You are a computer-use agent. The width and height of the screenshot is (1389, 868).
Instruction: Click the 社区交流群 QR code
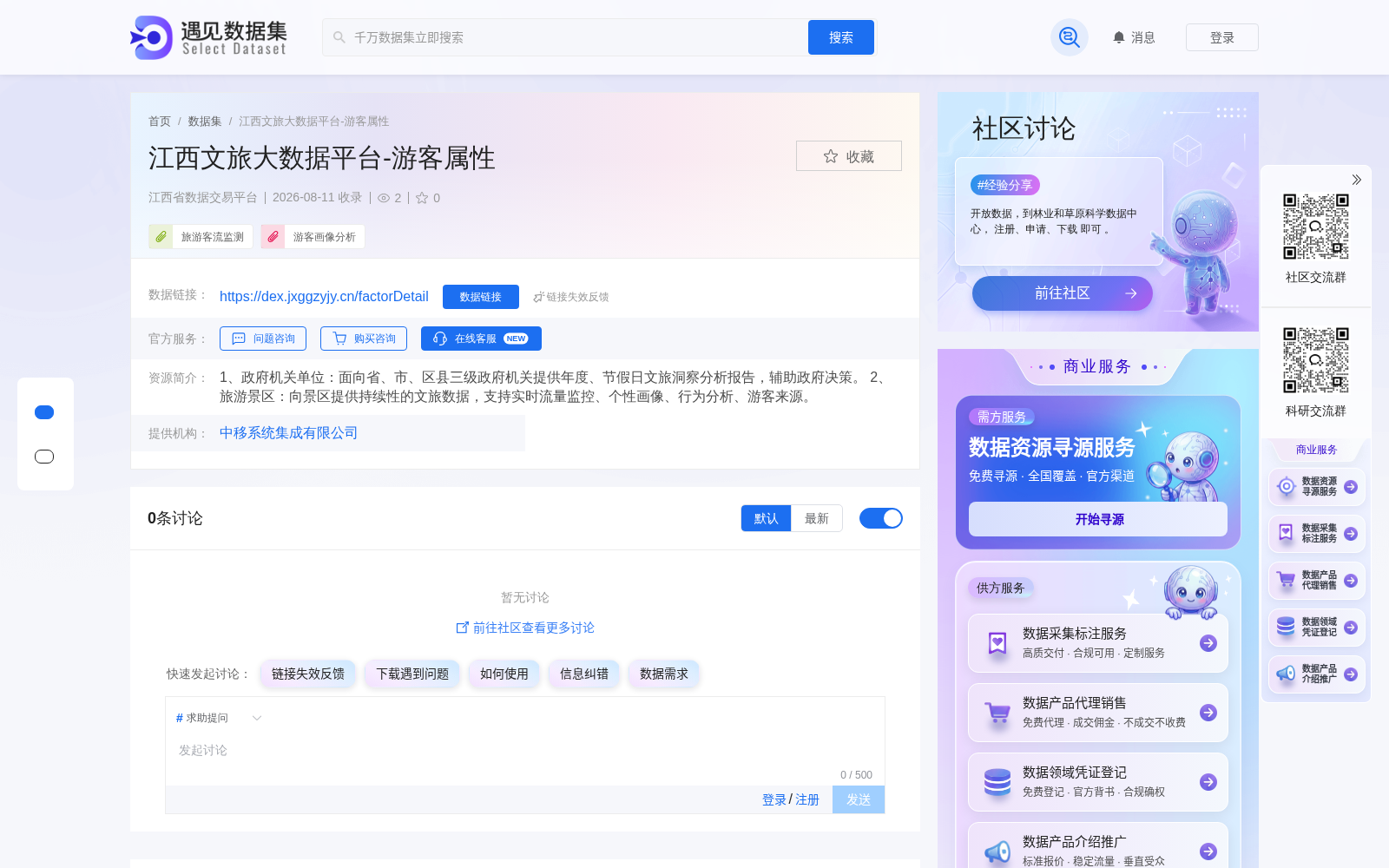pos(1316,227)
